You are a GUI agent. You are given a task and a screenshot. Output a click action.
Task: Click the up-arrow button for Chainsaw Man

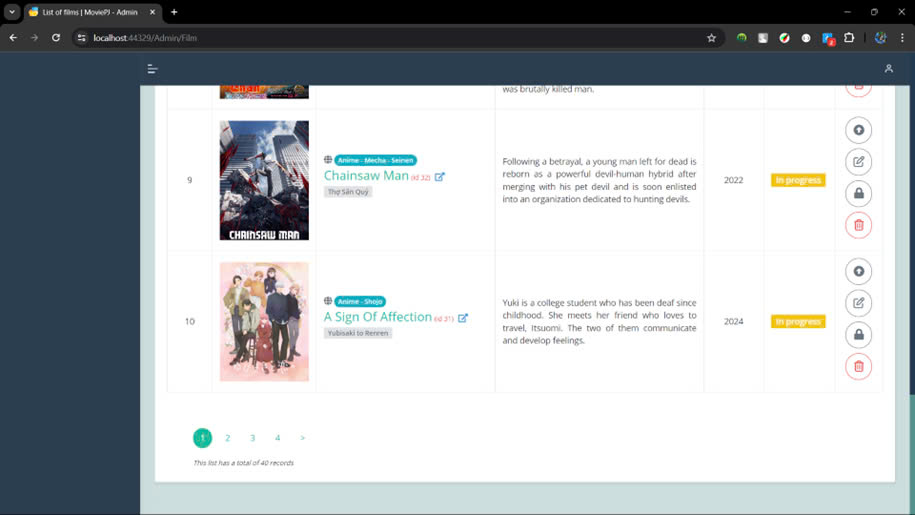[x=858, y=130]
